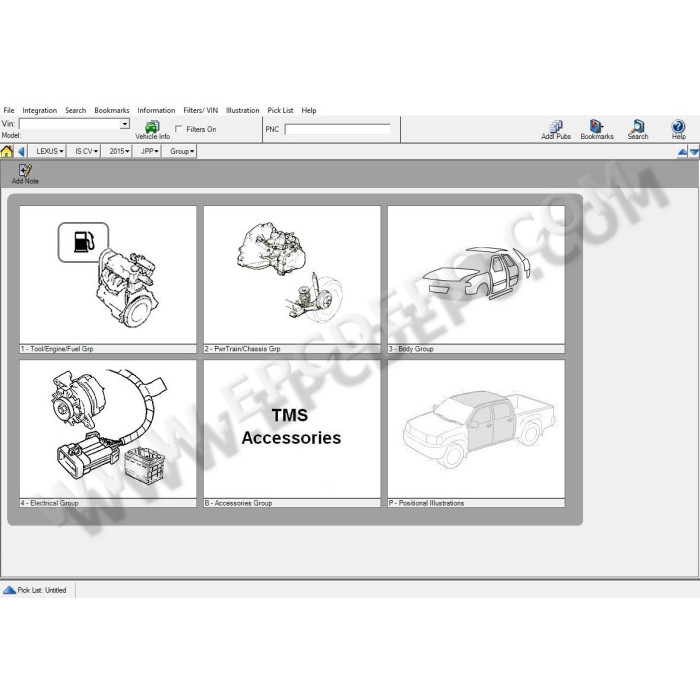Click the blue down arrow icon

click(x=694, y=152)
